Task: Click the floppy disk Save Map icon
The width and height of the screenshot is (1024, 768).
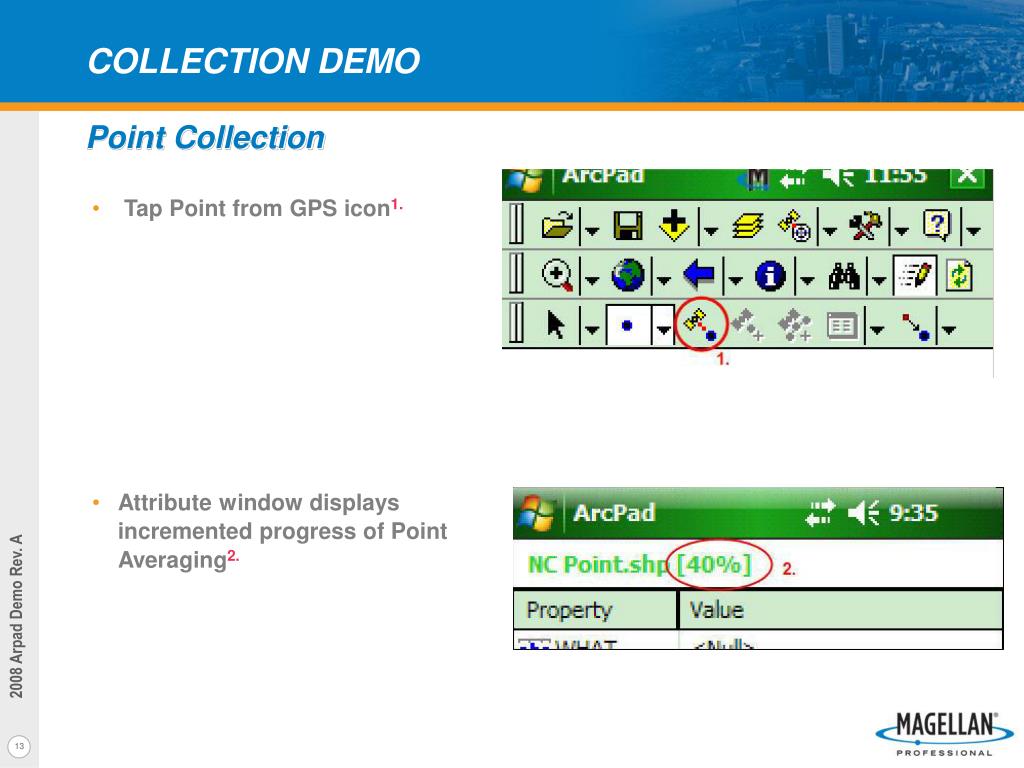Action: tap(628, 227)
